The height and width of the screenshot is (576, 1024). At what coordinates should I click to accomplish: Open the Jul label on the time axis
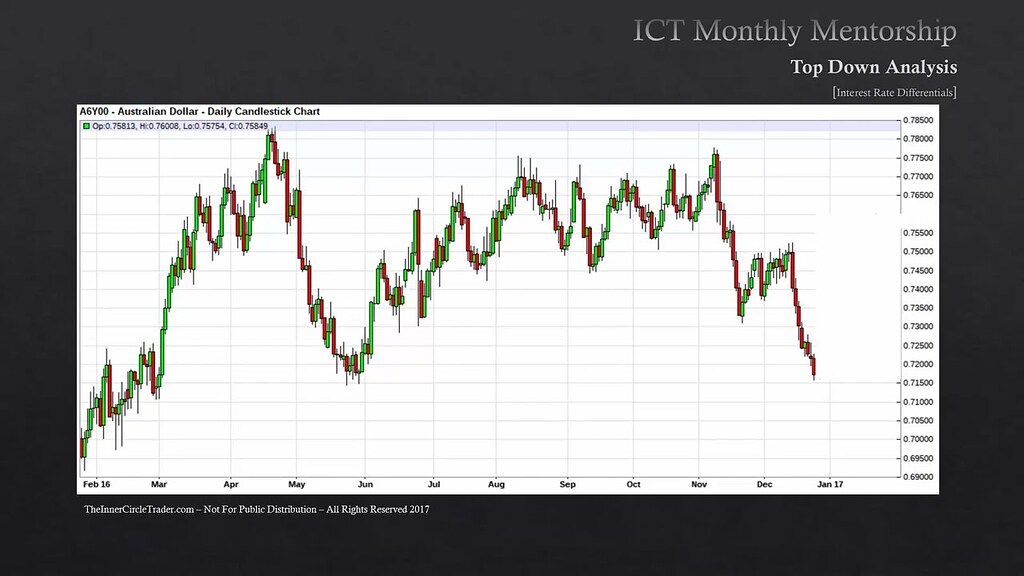coord(434,484)
